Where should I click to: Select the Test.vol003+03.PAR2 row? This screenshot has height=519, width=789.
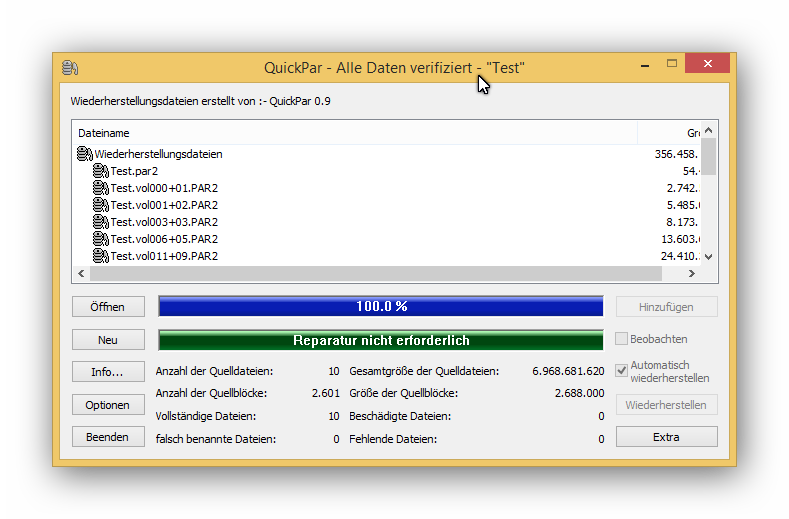[x=386, y=221]
